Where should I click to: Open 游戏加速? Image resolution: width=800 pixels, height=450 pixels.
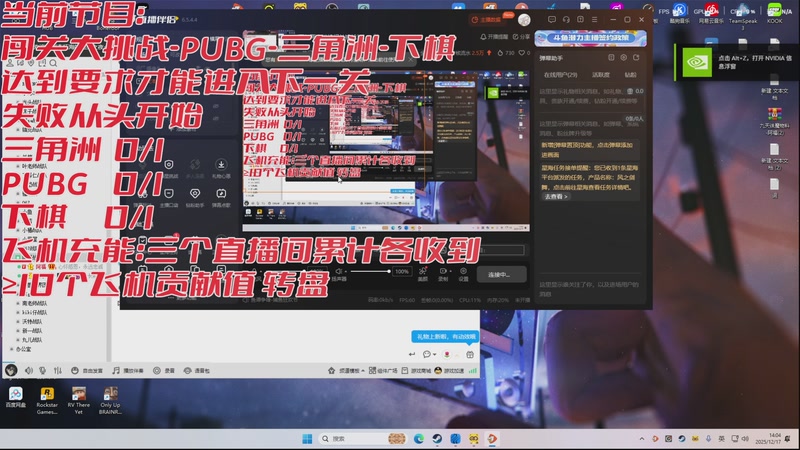pos(449,370)
